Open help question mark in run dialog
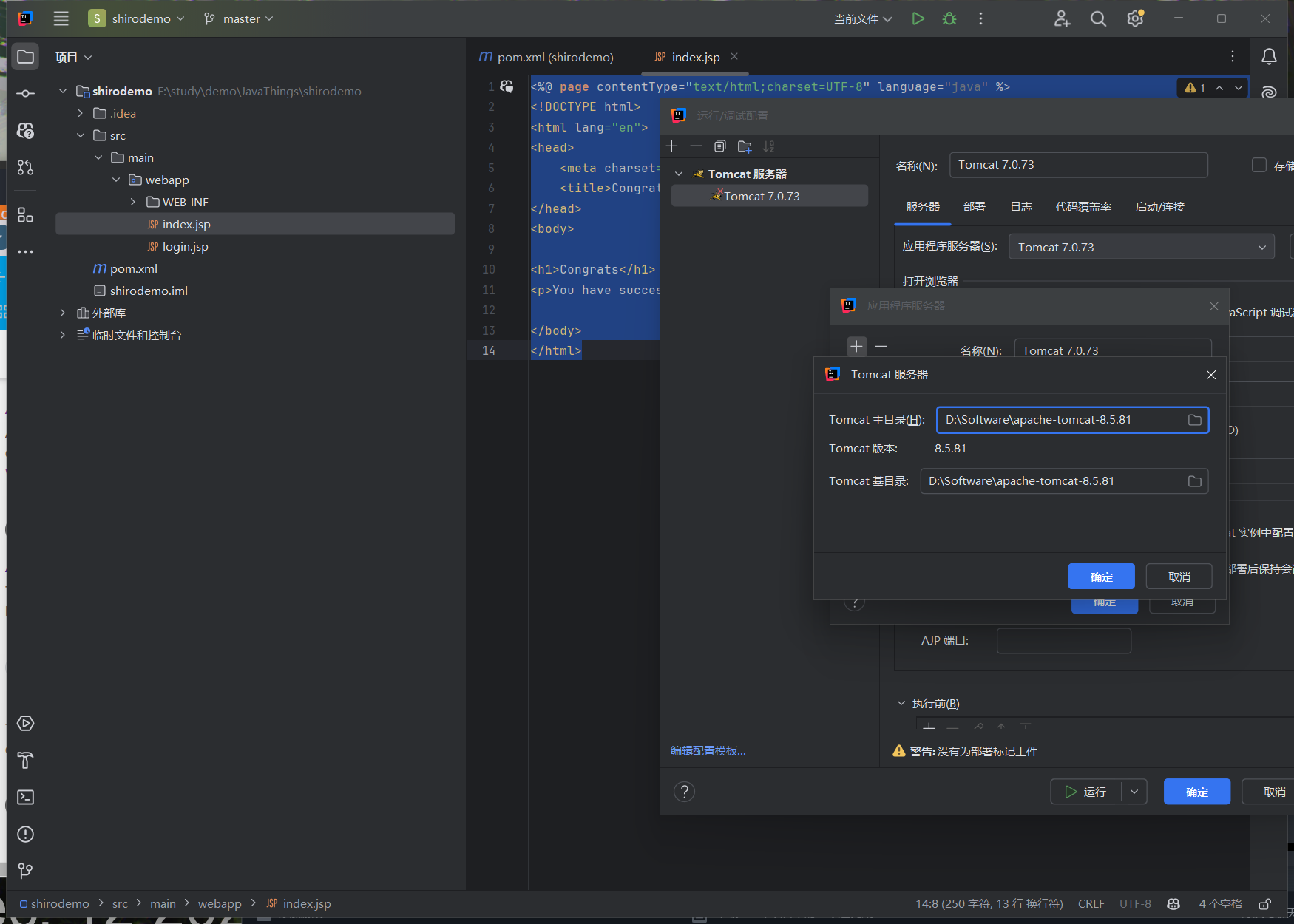The image size is (1294, 924). click(x=684, y=792)
